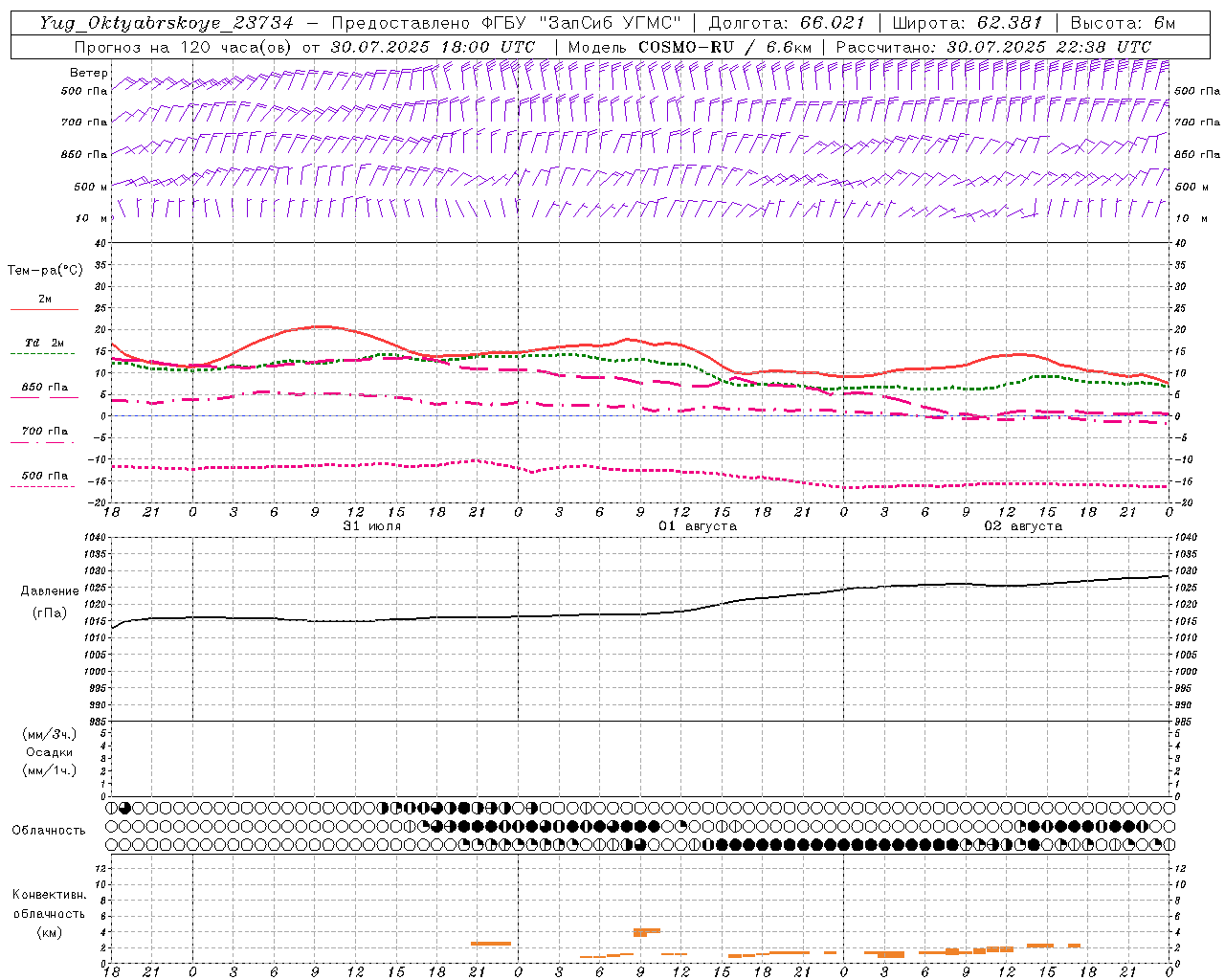Click the Ветер wind panel label
Screen dimensions: 1225x980
[89, 73]
